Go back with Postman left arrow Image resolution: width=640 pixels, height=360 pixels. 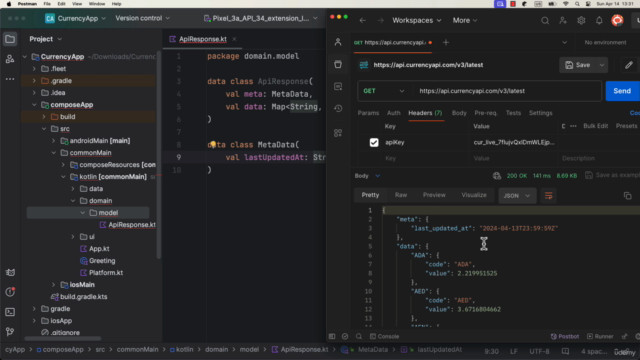pos(362,20)
